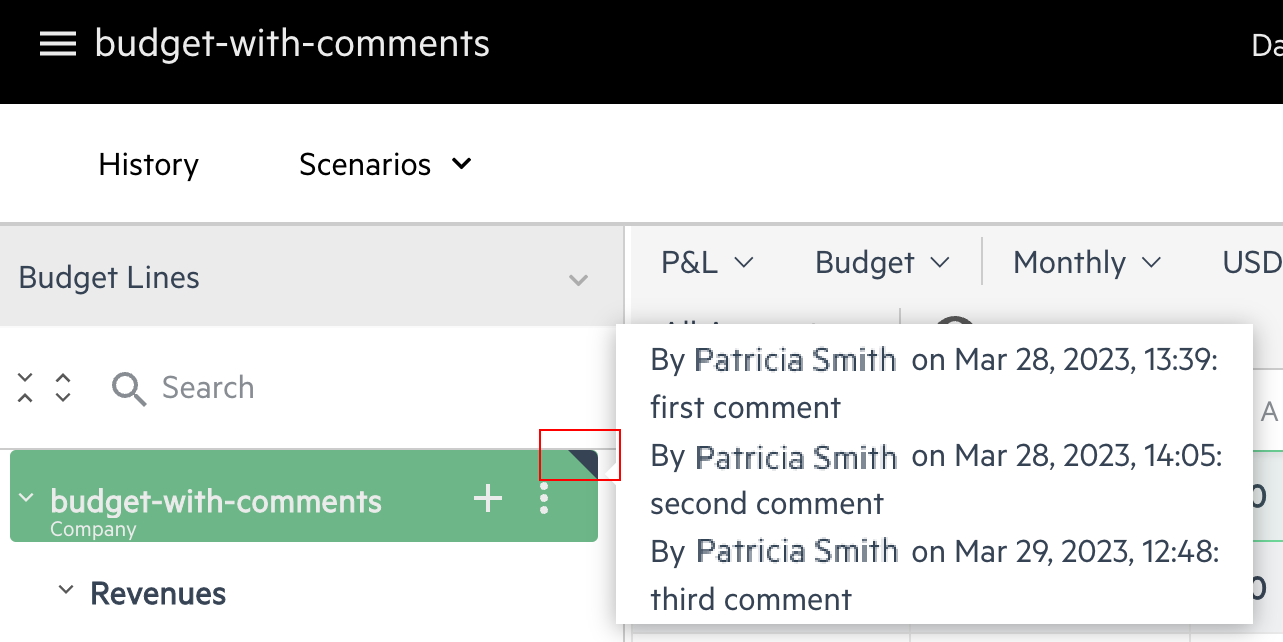Open the three-dot menu on budget-with-comments
This screenshot has height=642, width=1283.
(x=544, y=497)
